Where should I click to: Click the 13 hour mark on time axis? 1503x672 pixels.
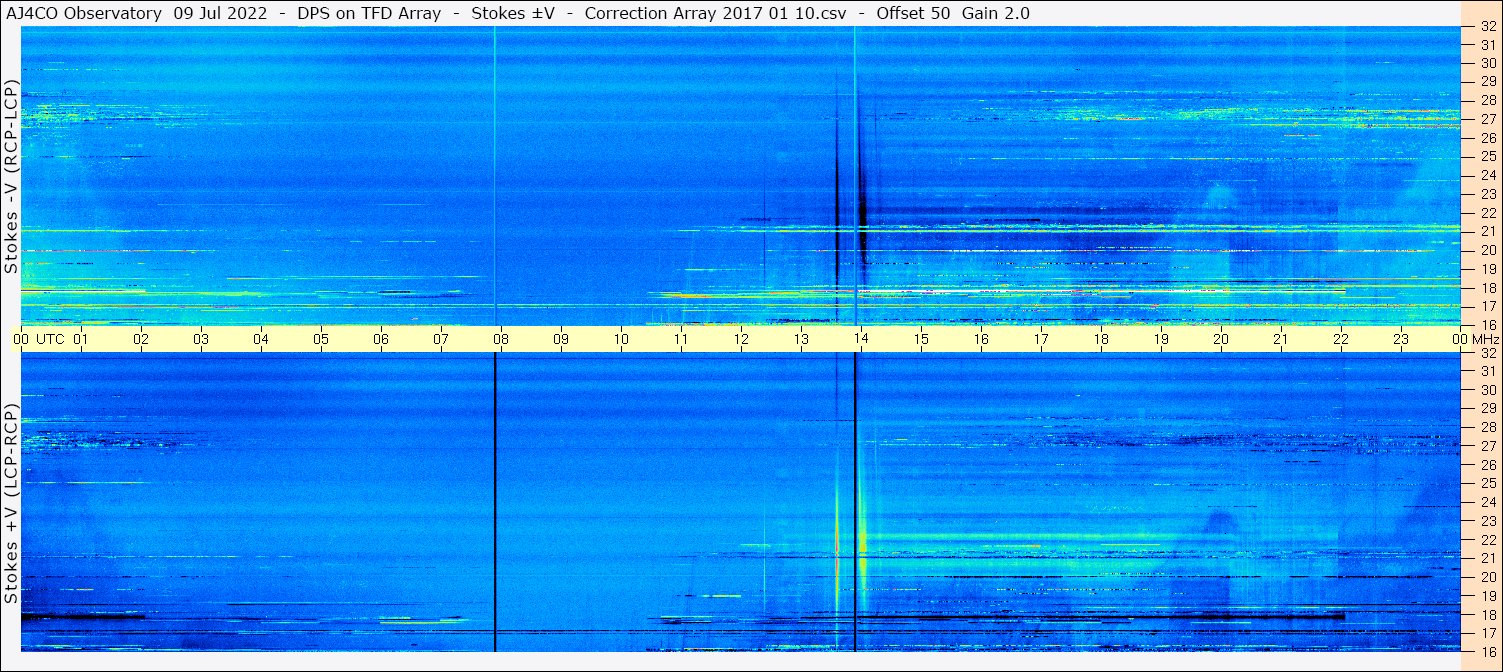pos(801,339)
